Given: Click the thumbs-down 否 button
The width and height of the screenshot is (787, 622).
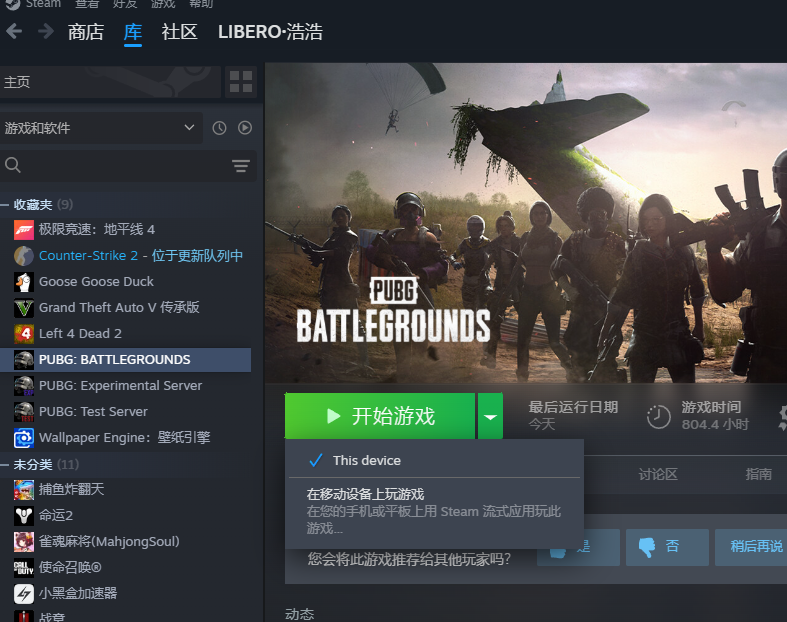Looking at the screenshot, I should [660, 546].
